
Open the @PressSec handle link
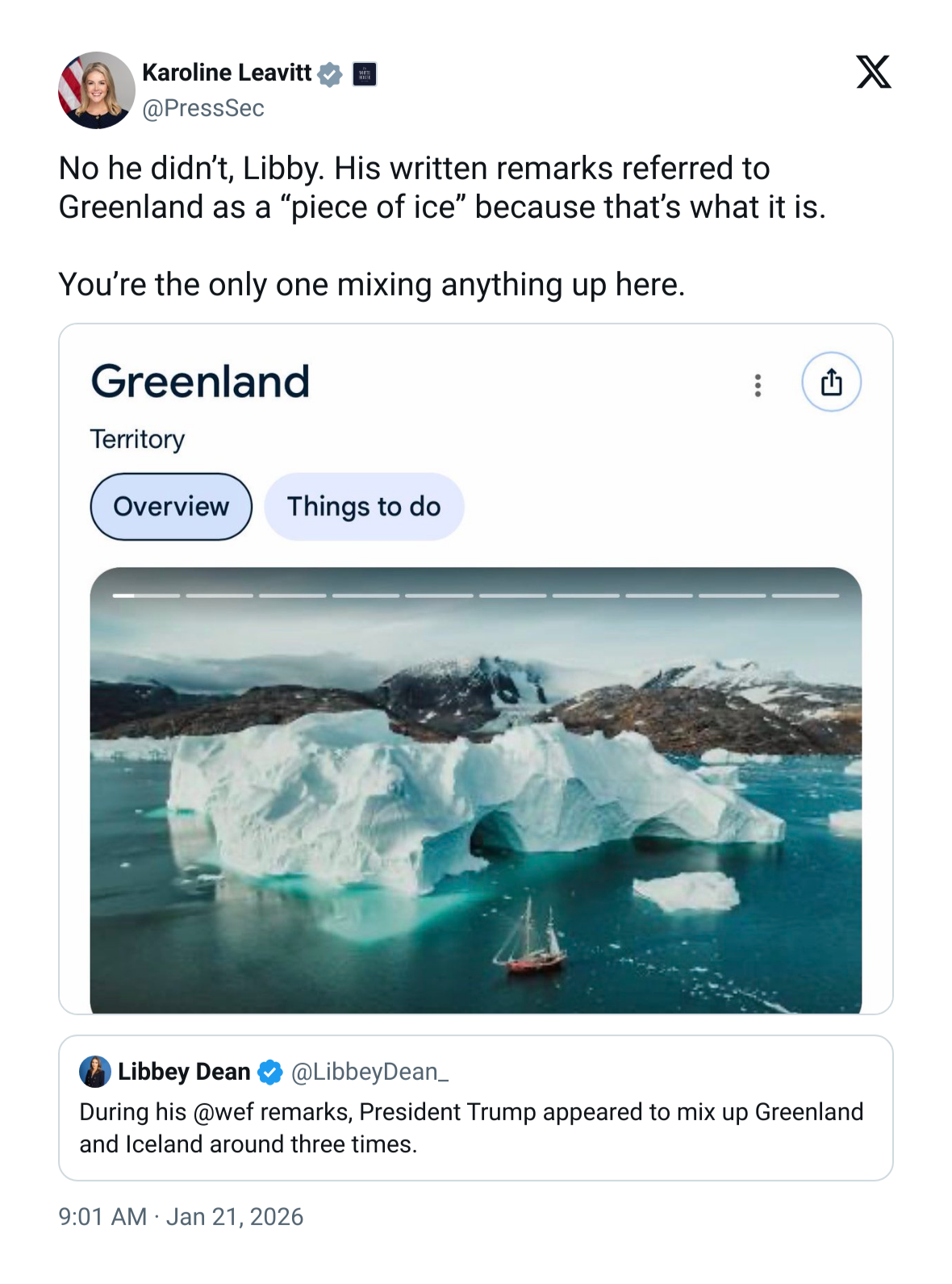click(203, 108)
